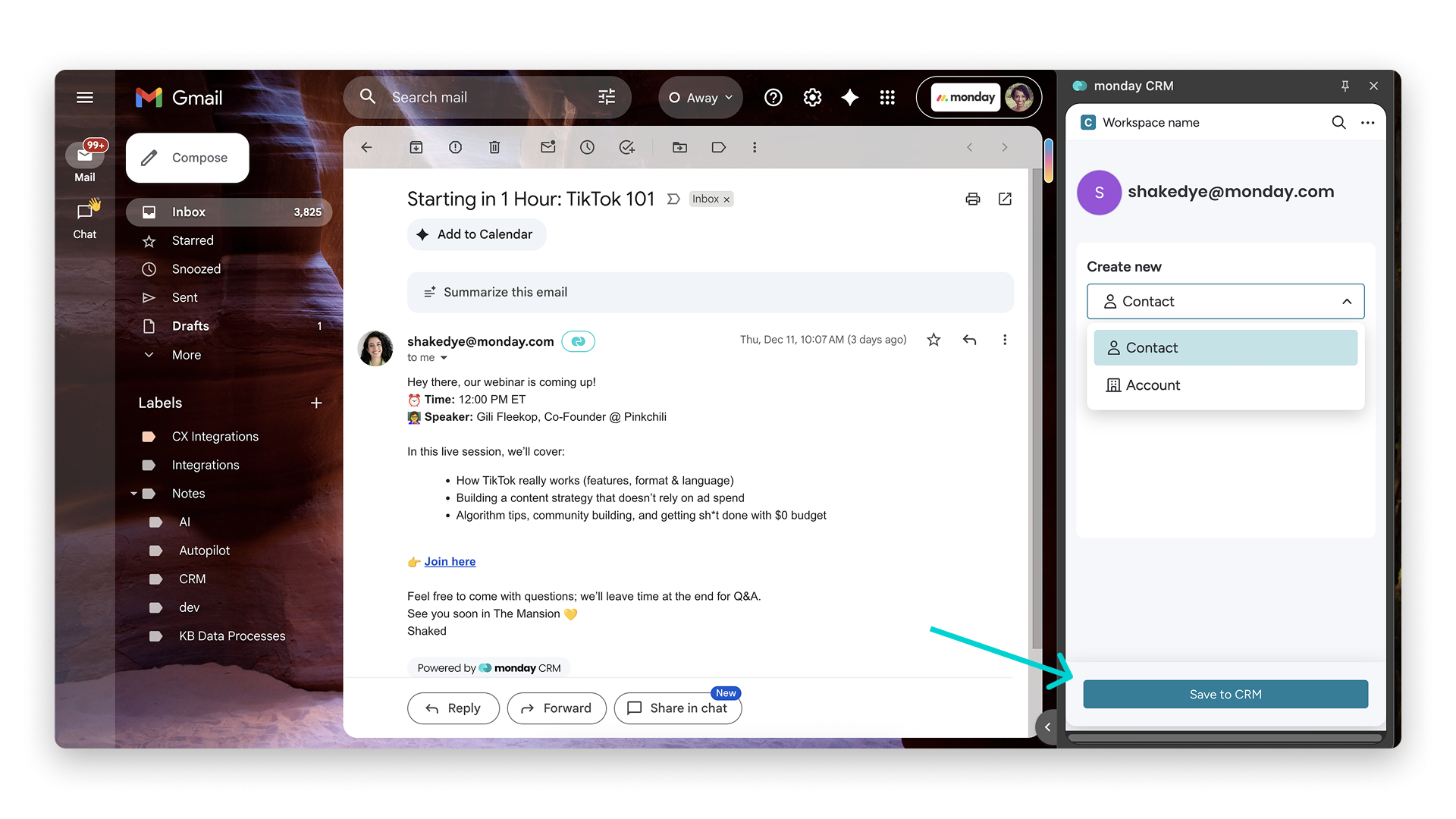This screenshot has width=1456, height=819.
Task: Open the Autopilot label
Action: (x=204, y=551)
